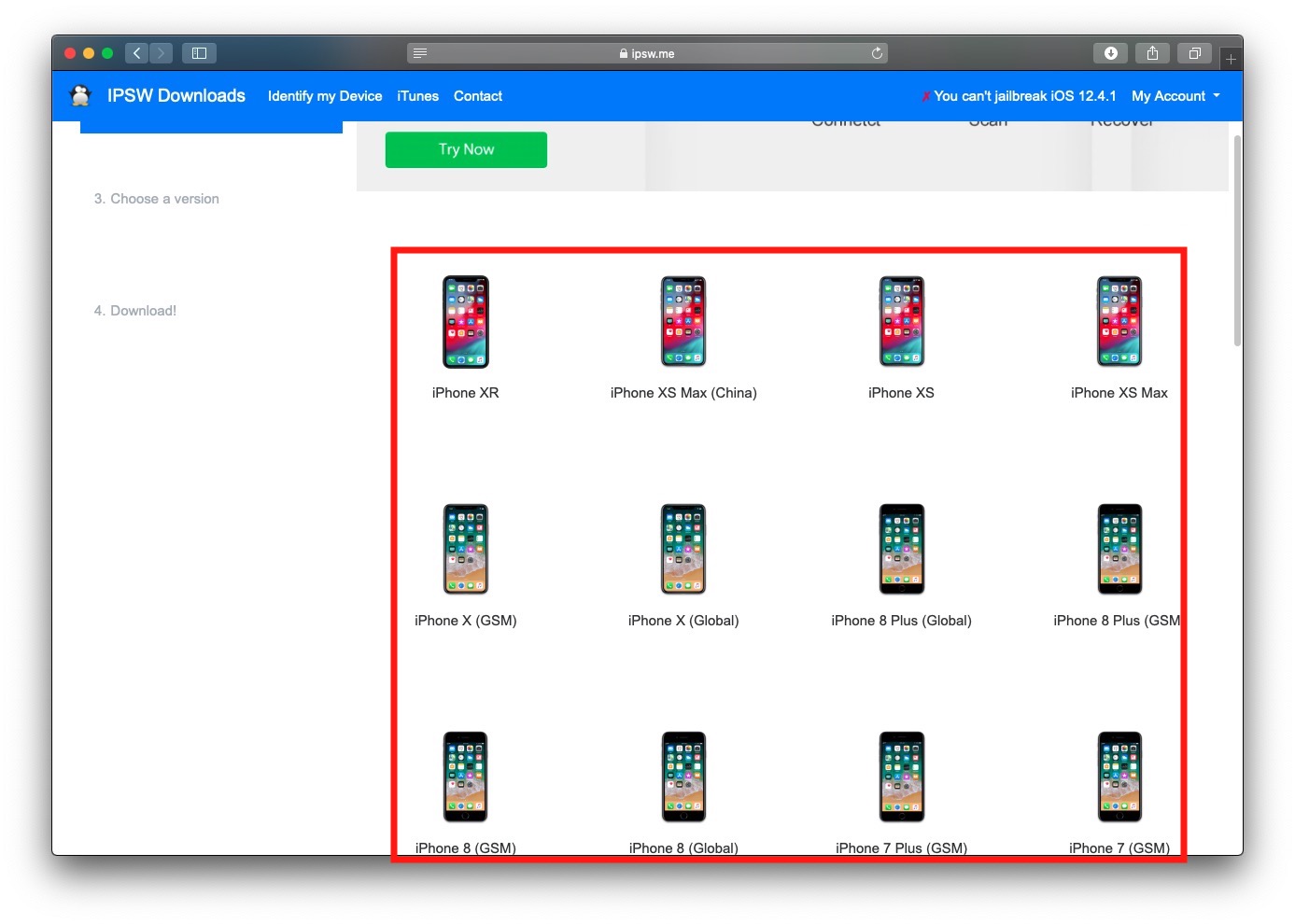Show Safari downloads list
1295x924 pixels.
coord(1110,53)
